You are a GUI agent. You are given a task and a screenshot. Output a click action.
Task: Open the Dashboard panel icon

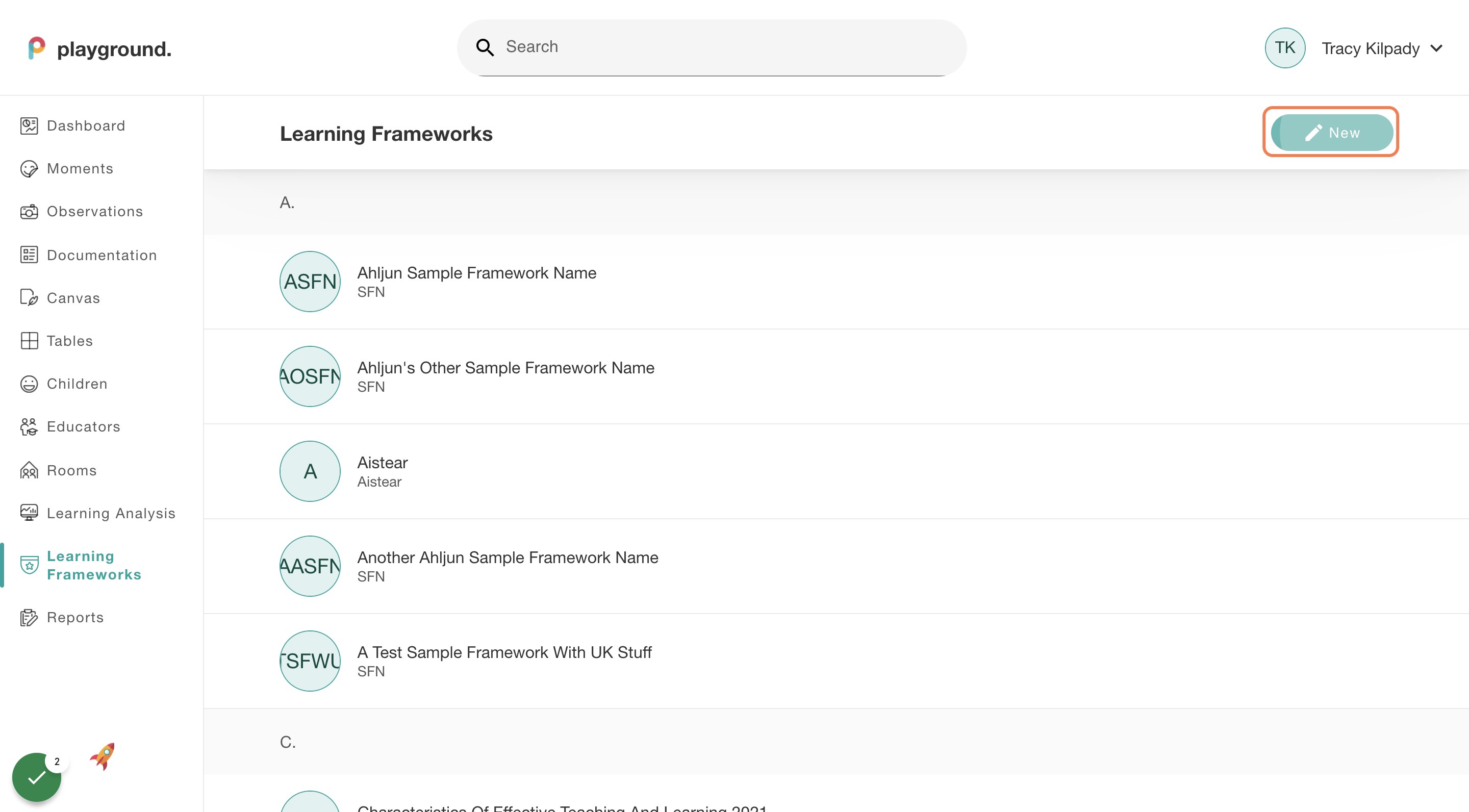pos(29,125)
